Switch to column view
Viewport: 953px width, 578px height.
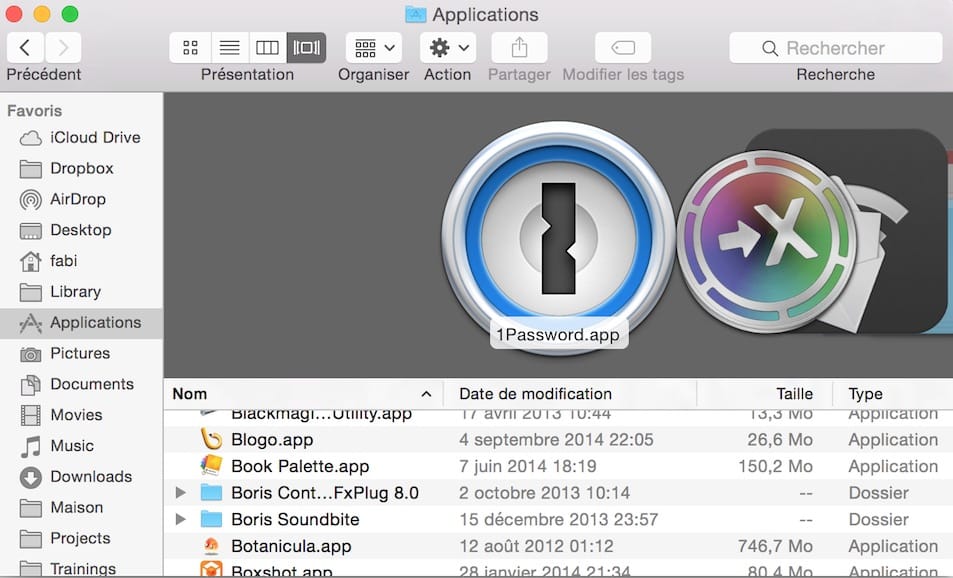click(267, 47)
